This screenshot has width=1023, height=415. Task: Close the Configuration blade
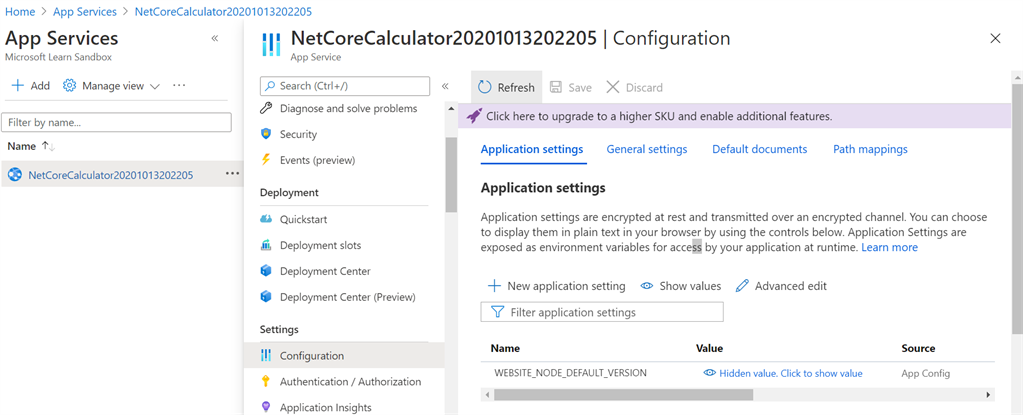click(995, 38)
